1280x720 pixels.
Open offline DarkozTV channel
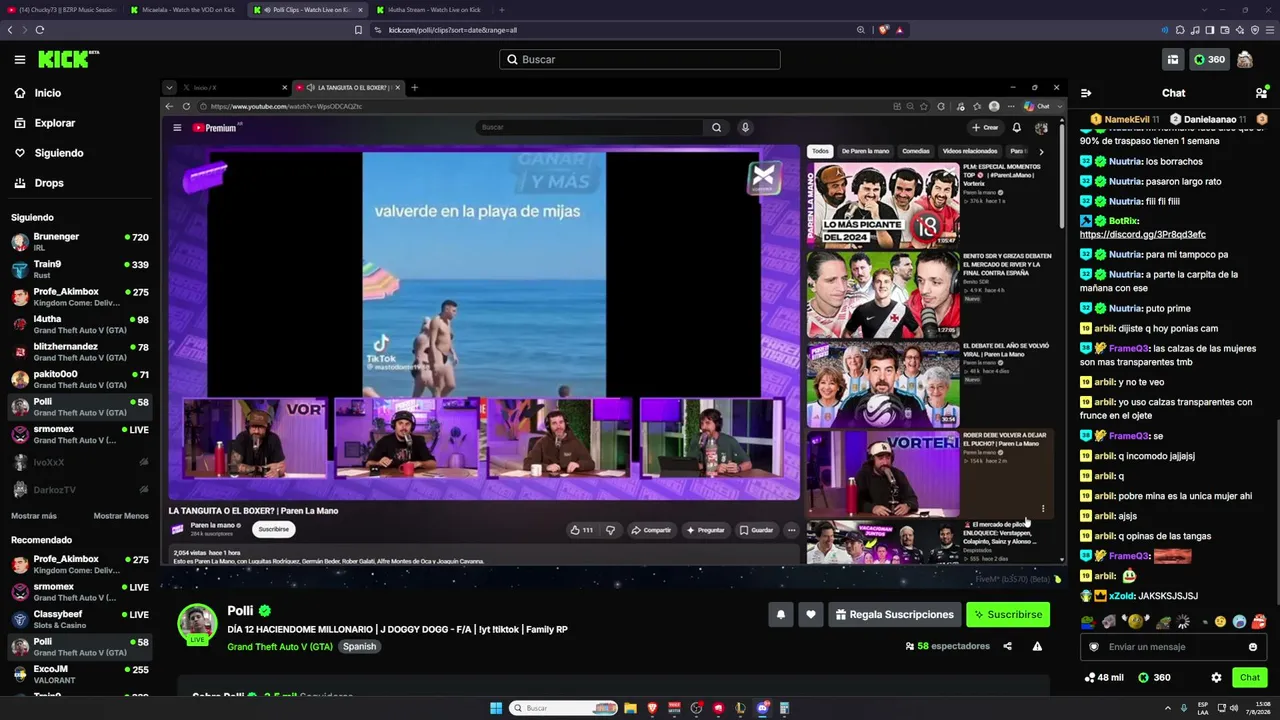pyautogui.click(x=81, y=489)
